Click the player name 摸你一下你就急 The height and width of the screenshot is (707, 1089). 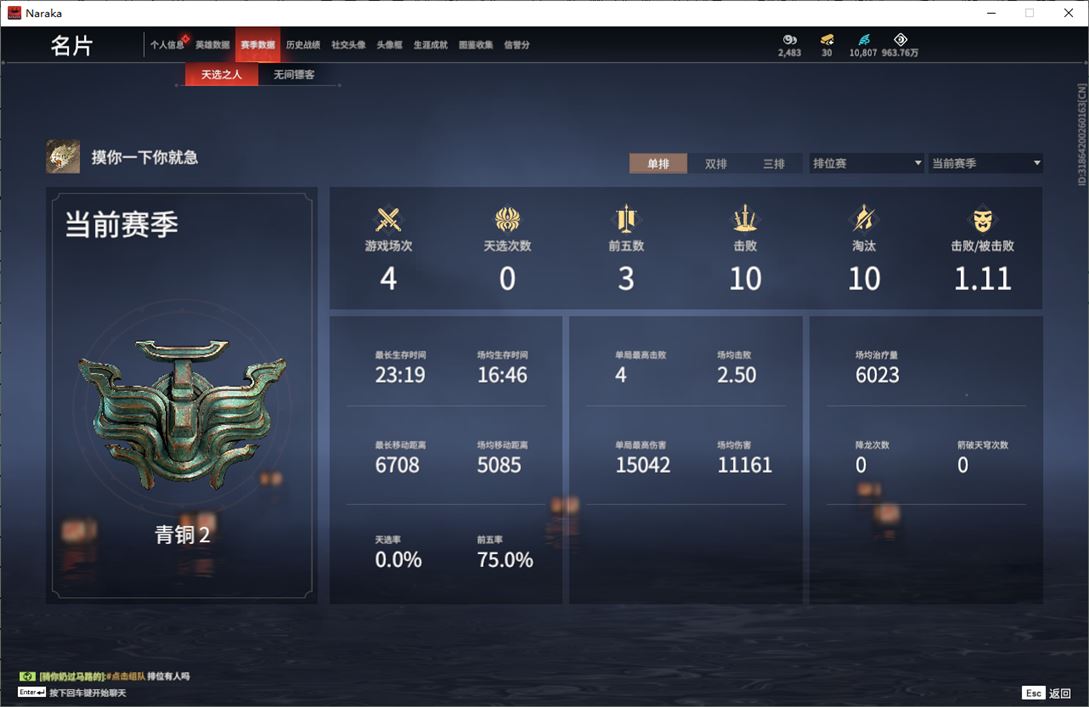pyautogui.click(x=144, y=157)
